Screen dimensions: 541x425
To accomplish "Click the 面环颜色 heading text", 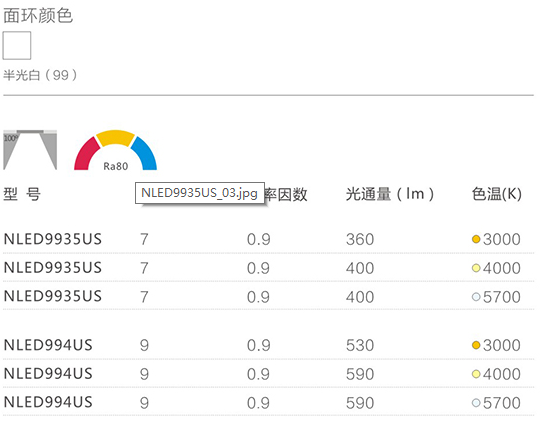I will tap(38, 16).
